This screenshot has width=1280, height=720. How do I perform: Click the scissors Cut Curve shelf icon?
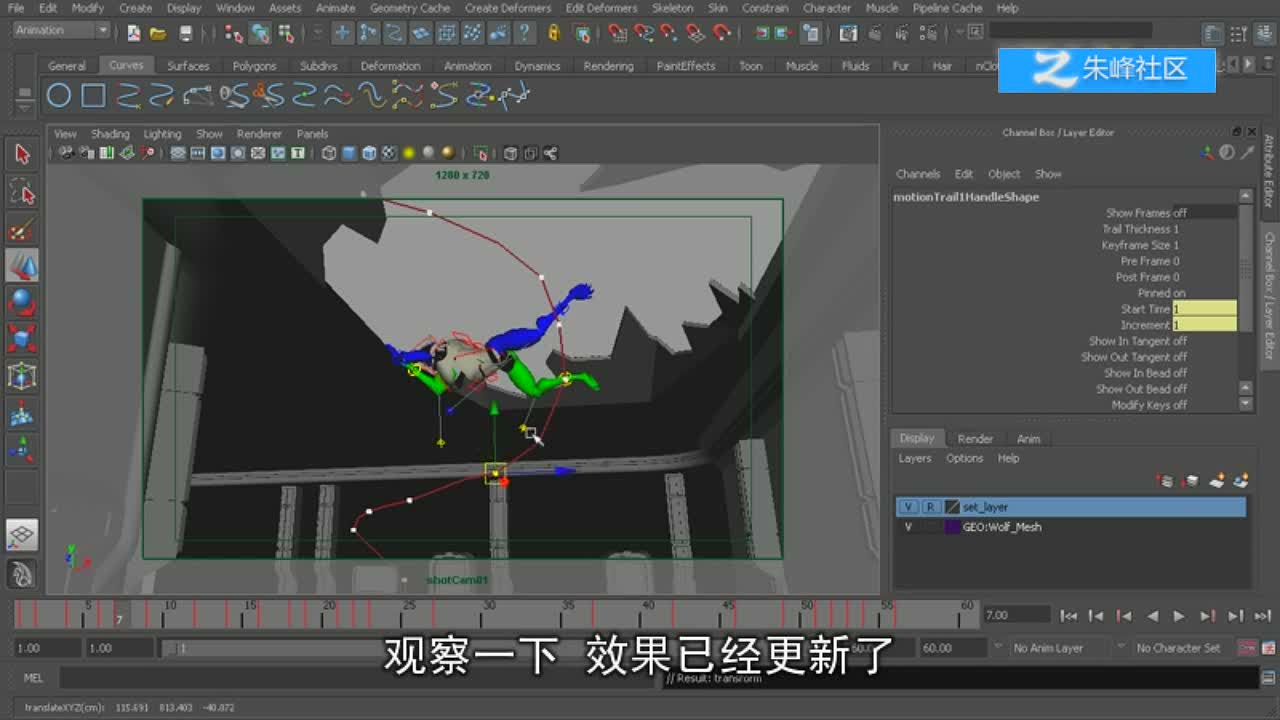(x=268, y=96)
